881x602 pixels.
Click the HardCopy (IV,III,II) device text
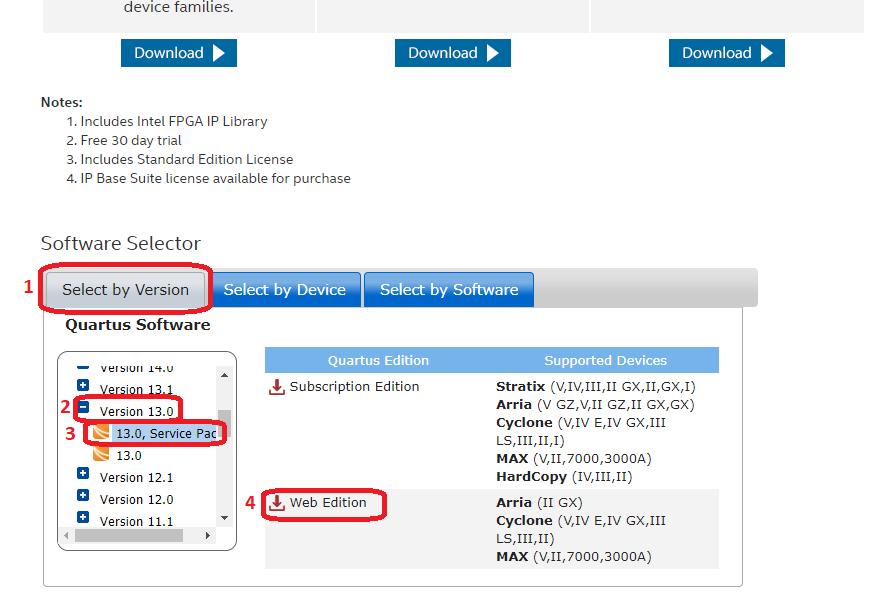coord(564,477)
